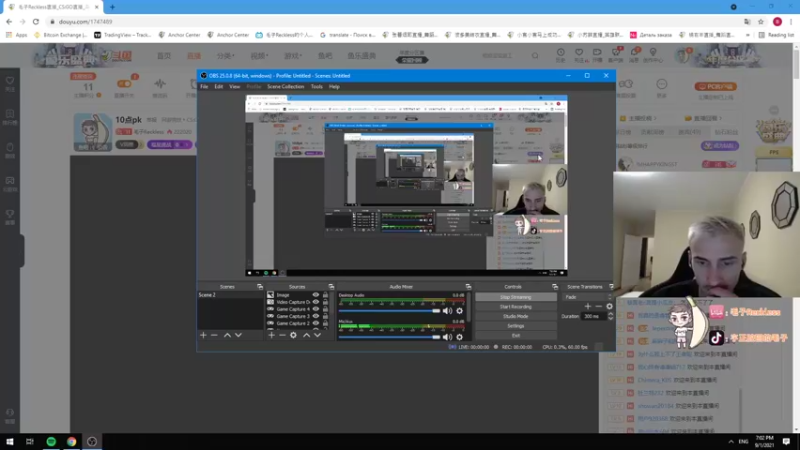Pop out the Scenes dock panel
This screenshot has width=800, height=450.
[260, 287]
